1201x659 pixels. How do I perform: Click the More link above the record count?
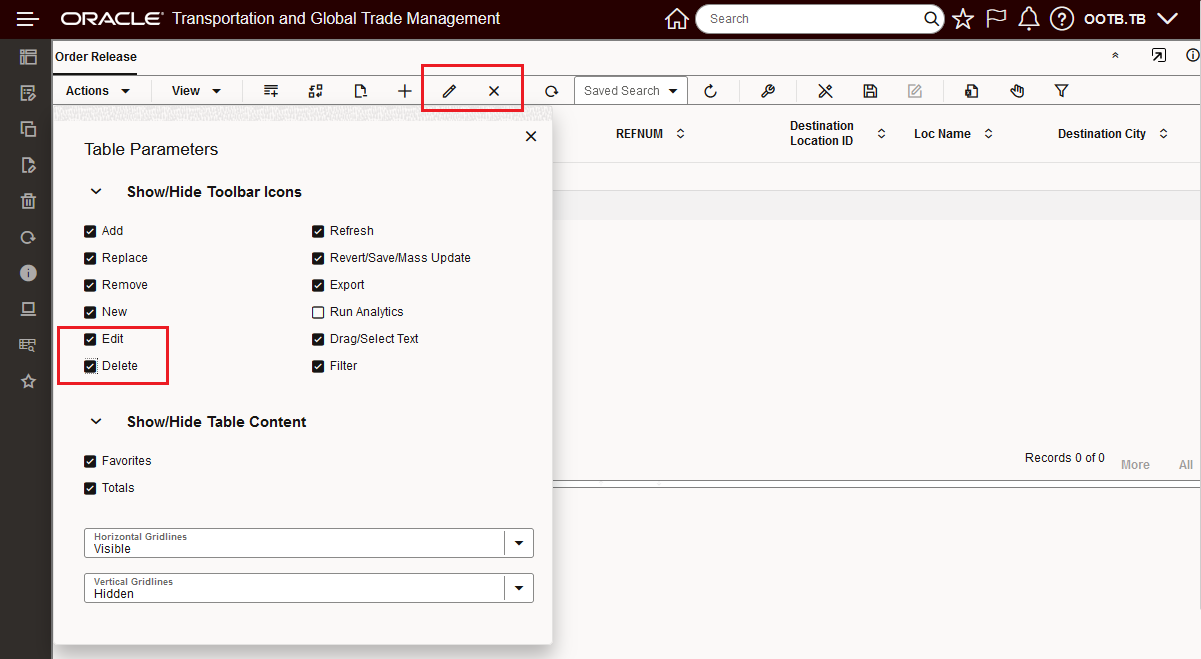1135,464
